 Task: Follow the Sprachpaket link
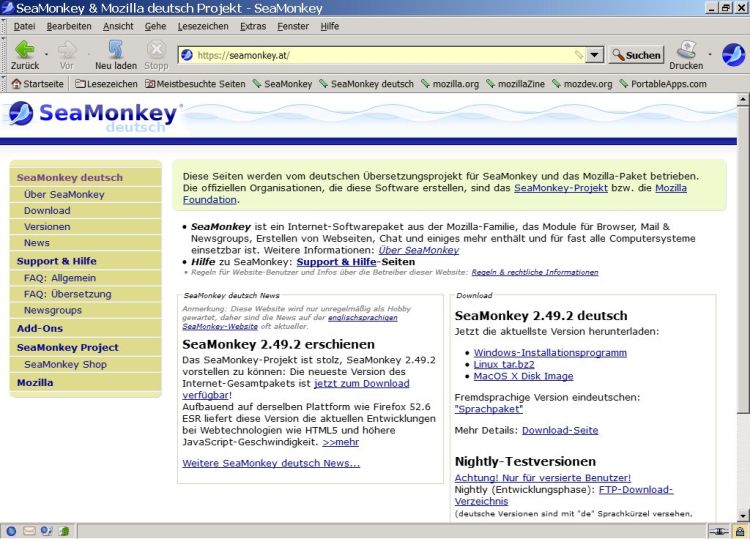[x=488, y=409]
